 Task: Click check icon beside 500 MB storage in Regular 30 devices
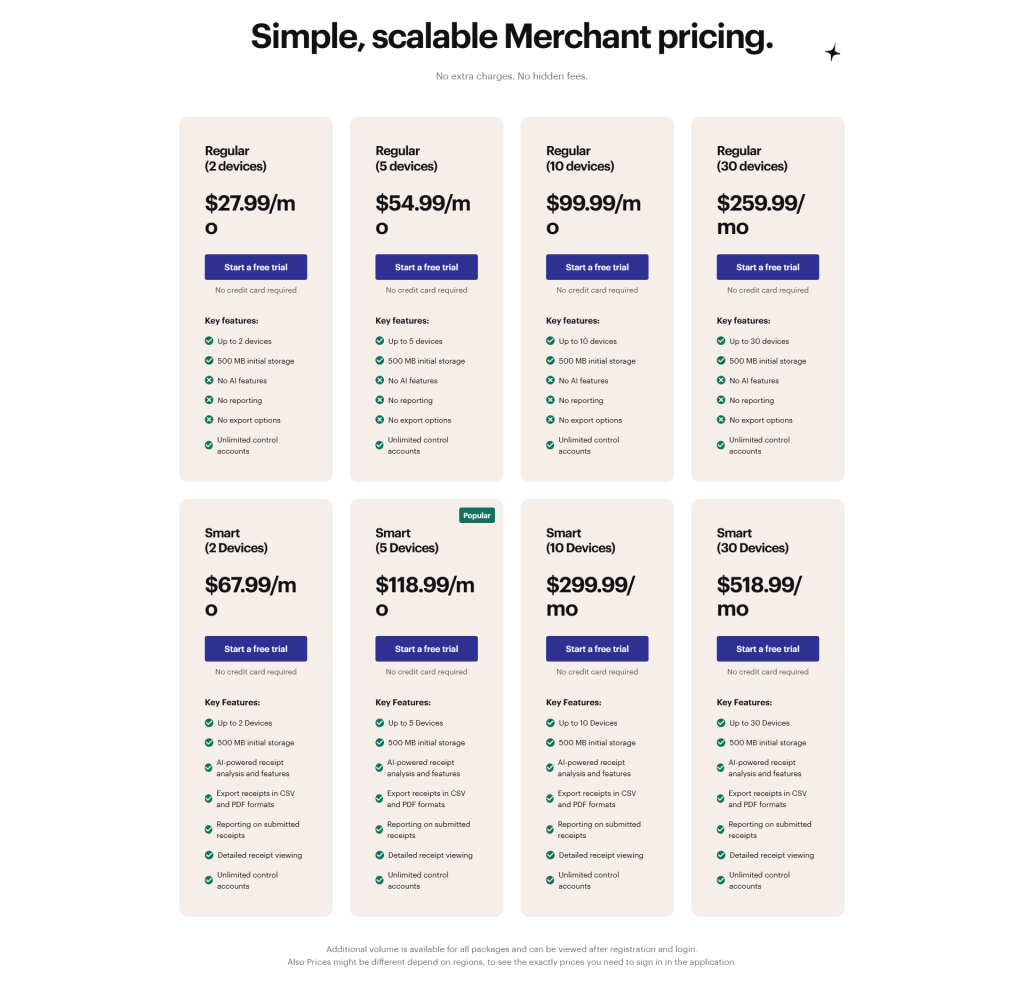coord(721,361)
